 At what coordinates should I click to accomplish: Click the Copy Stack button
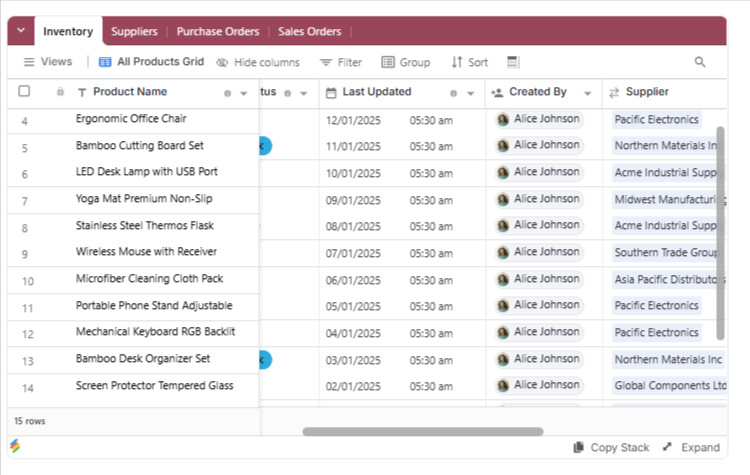[x=611, y=447]
